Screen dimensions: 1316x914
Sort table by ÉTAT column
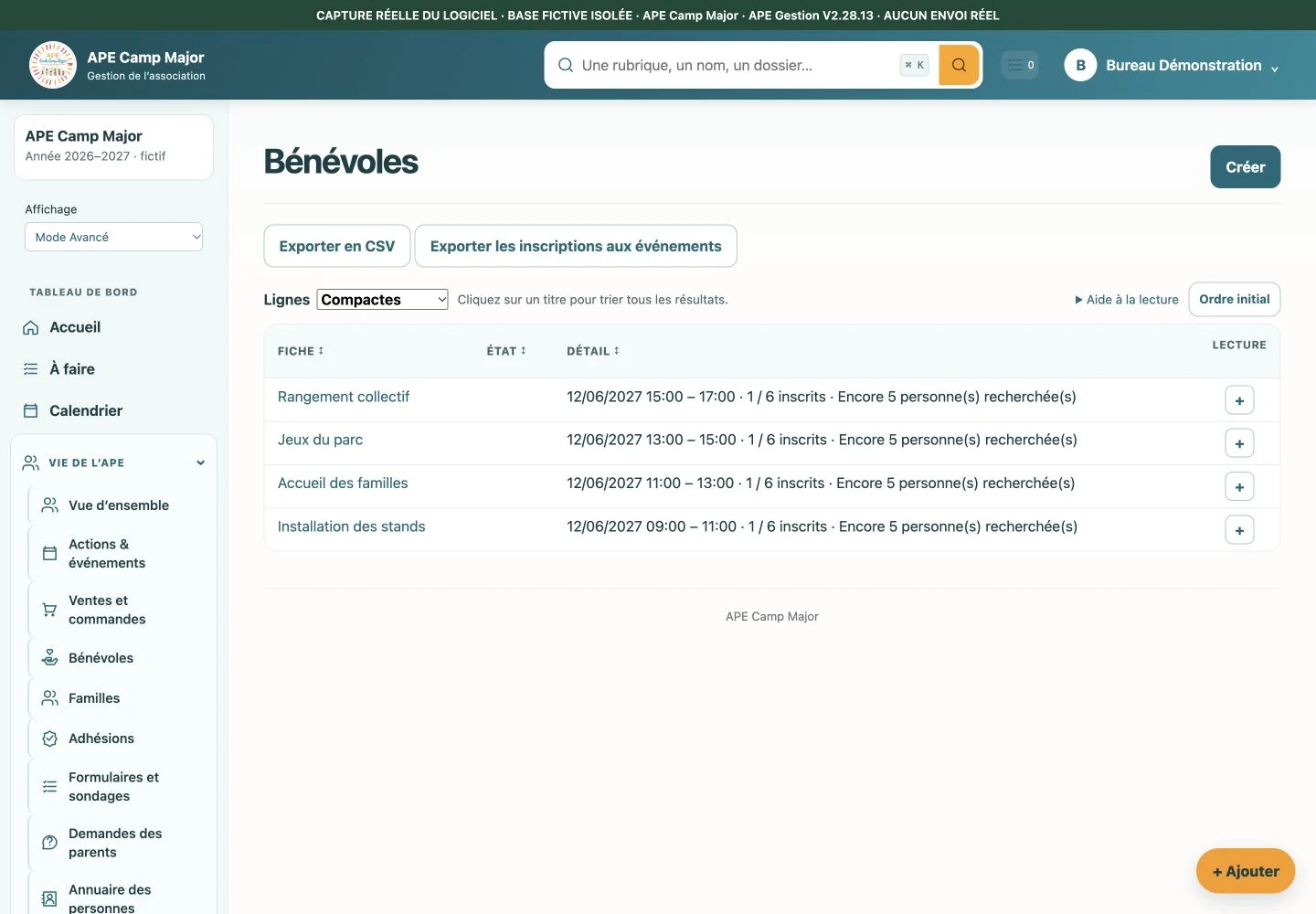(x=506, y=351)
